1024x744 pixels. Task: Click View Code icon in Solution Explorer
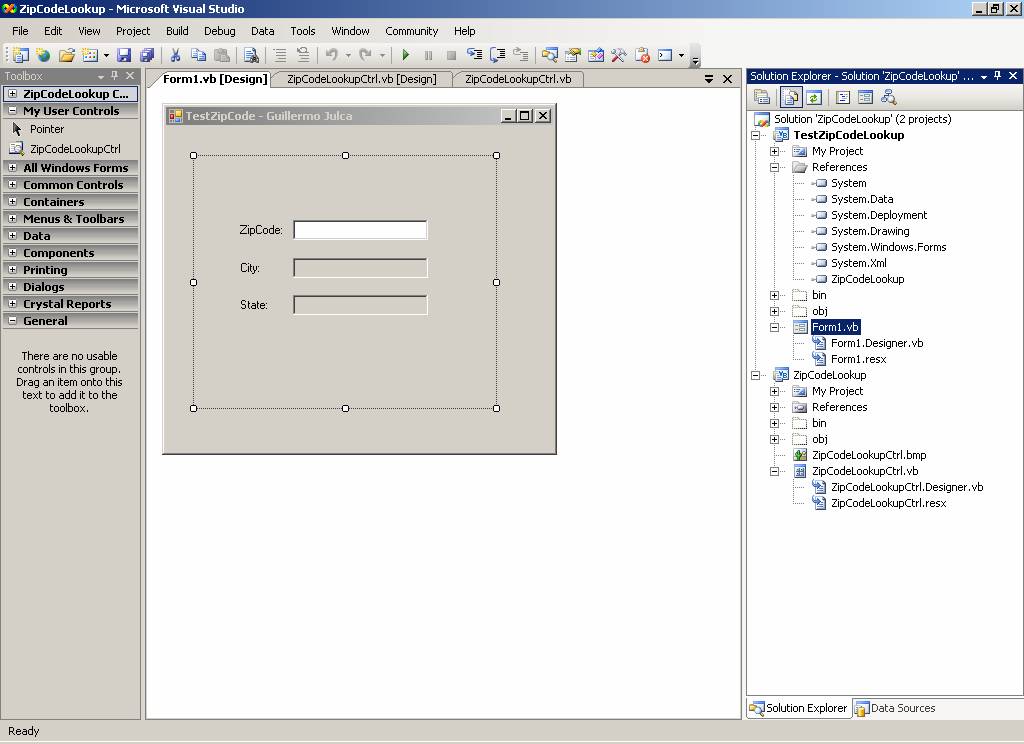pyautogui.click(x=842, y=97)
